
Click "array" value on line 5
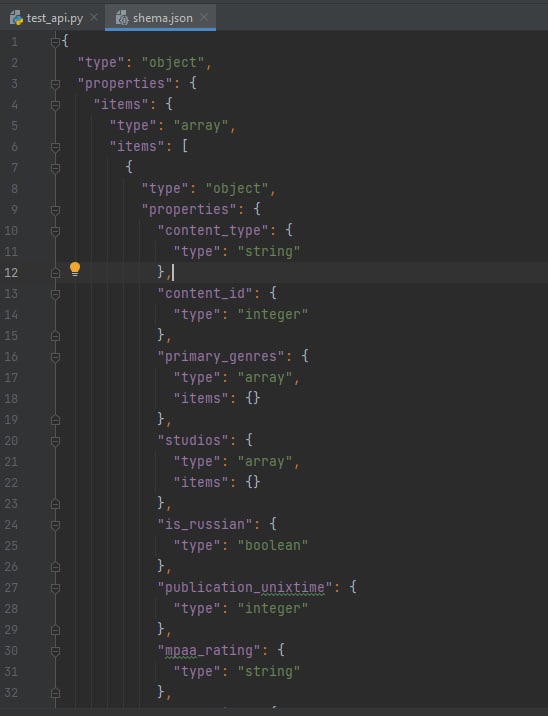click(x=201, y=126)
